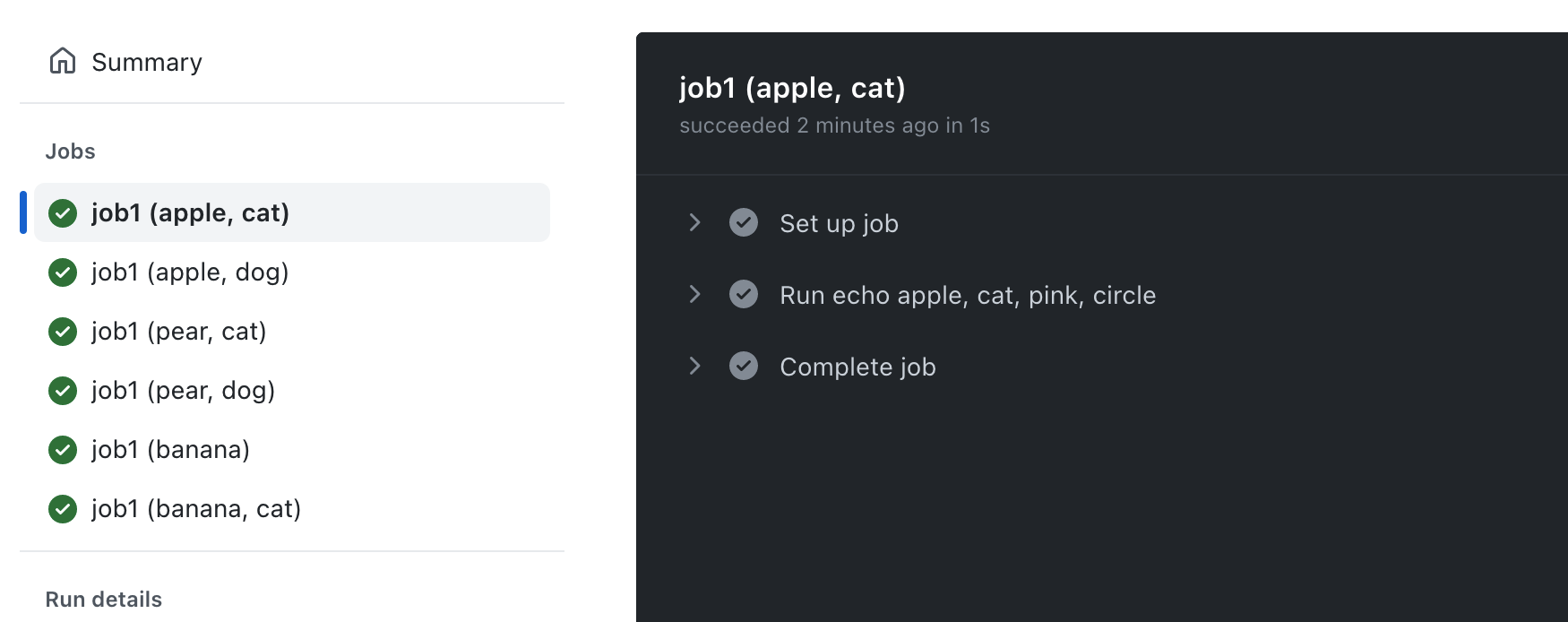Open the job1 (pear, dog) job

(x=184, y=391)
